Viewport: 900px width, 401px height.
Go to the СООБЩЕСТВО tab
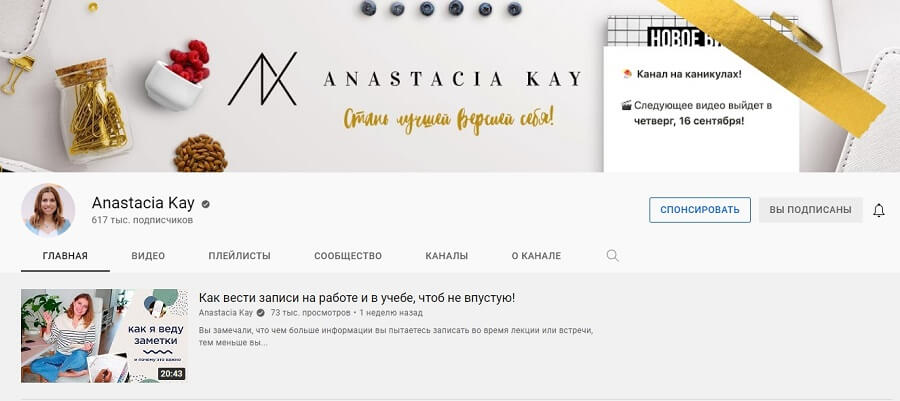click(x=348, y=256)
